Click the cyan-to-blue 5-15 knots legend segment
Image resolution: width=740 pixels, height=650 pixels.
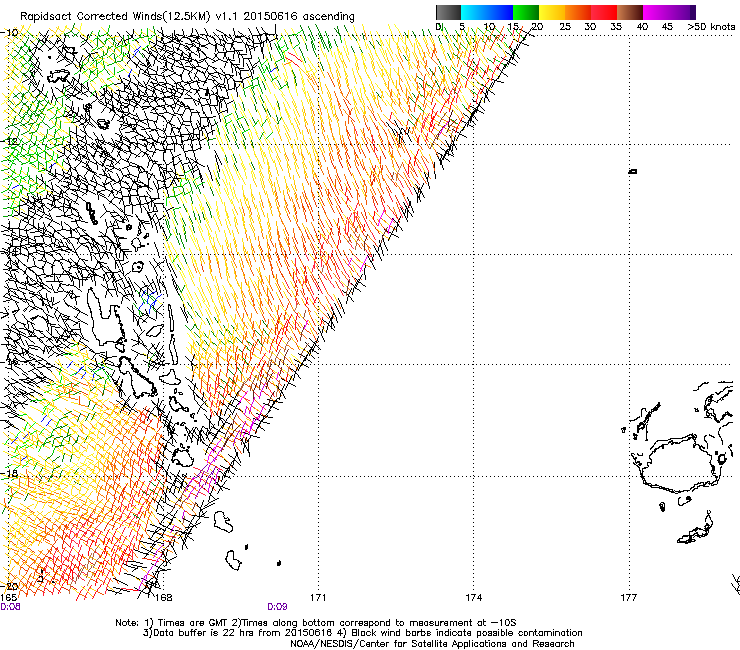487,12
